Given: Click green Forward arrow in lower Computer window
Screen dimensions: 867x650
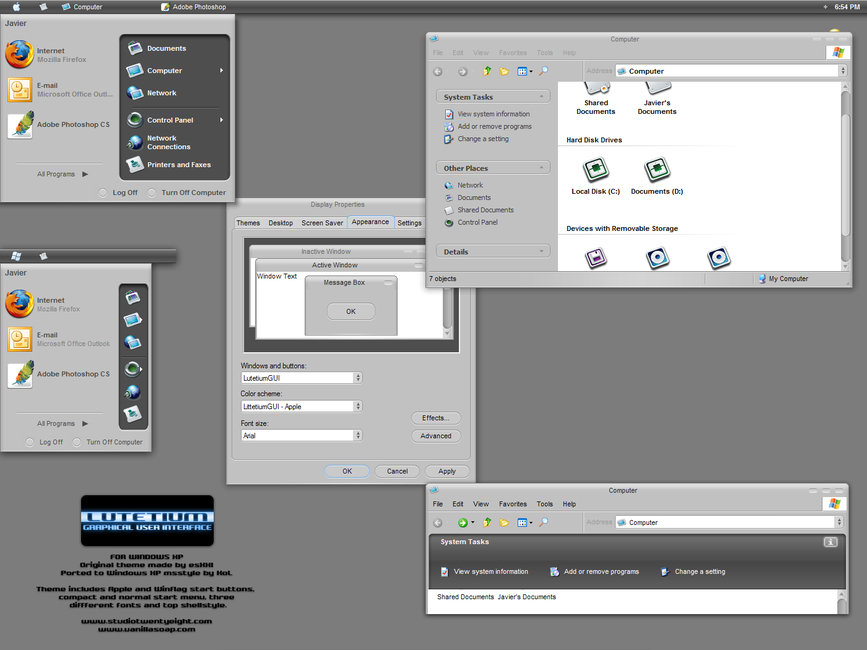Looking at the screenshot, I should (463, 522).
